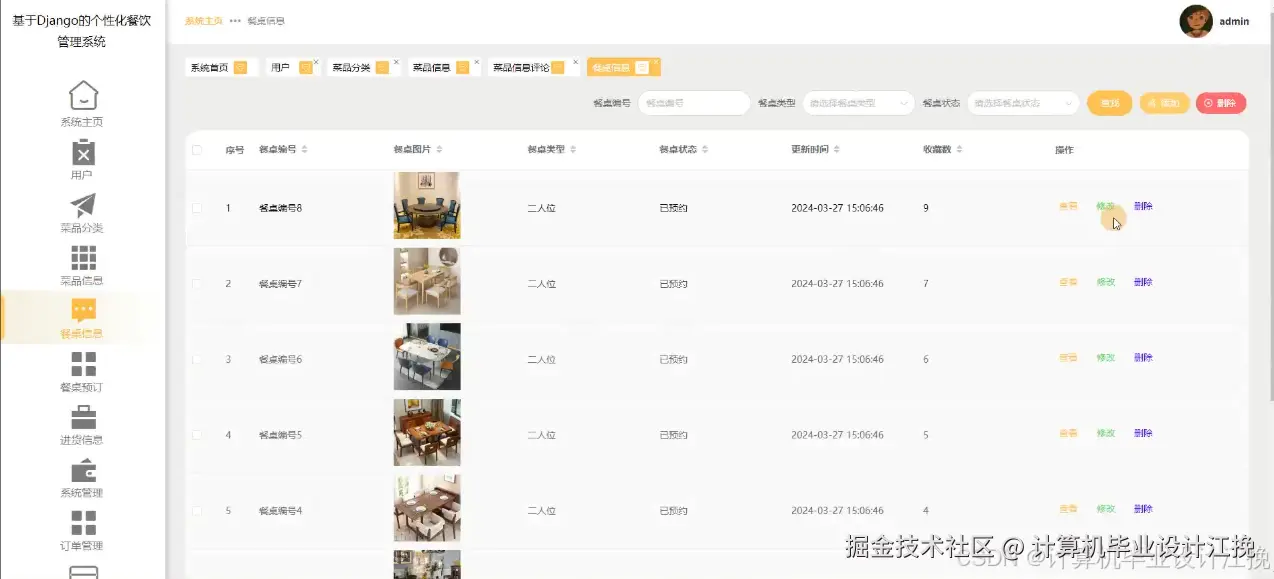1274x579 pixels.
Task: Toggle the select-all checkbox in table header
Action: 197,150
